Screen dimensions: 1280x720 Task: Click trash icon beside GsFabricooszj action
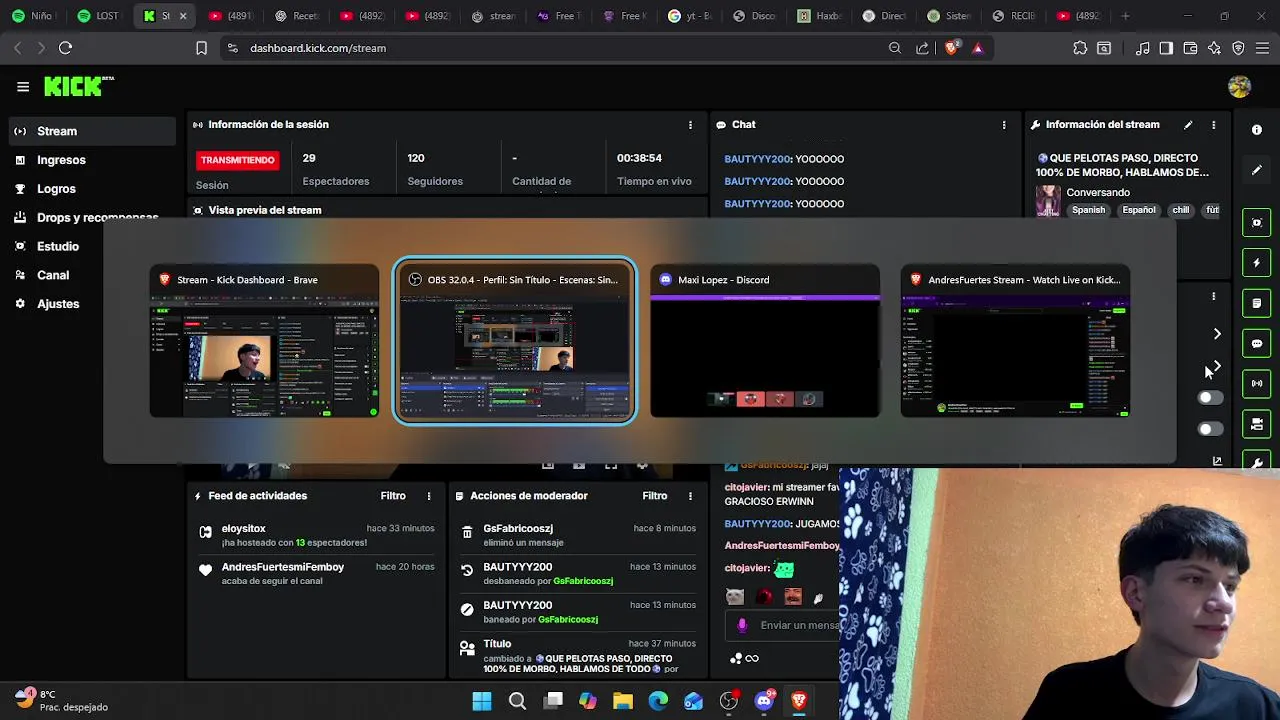467,532
